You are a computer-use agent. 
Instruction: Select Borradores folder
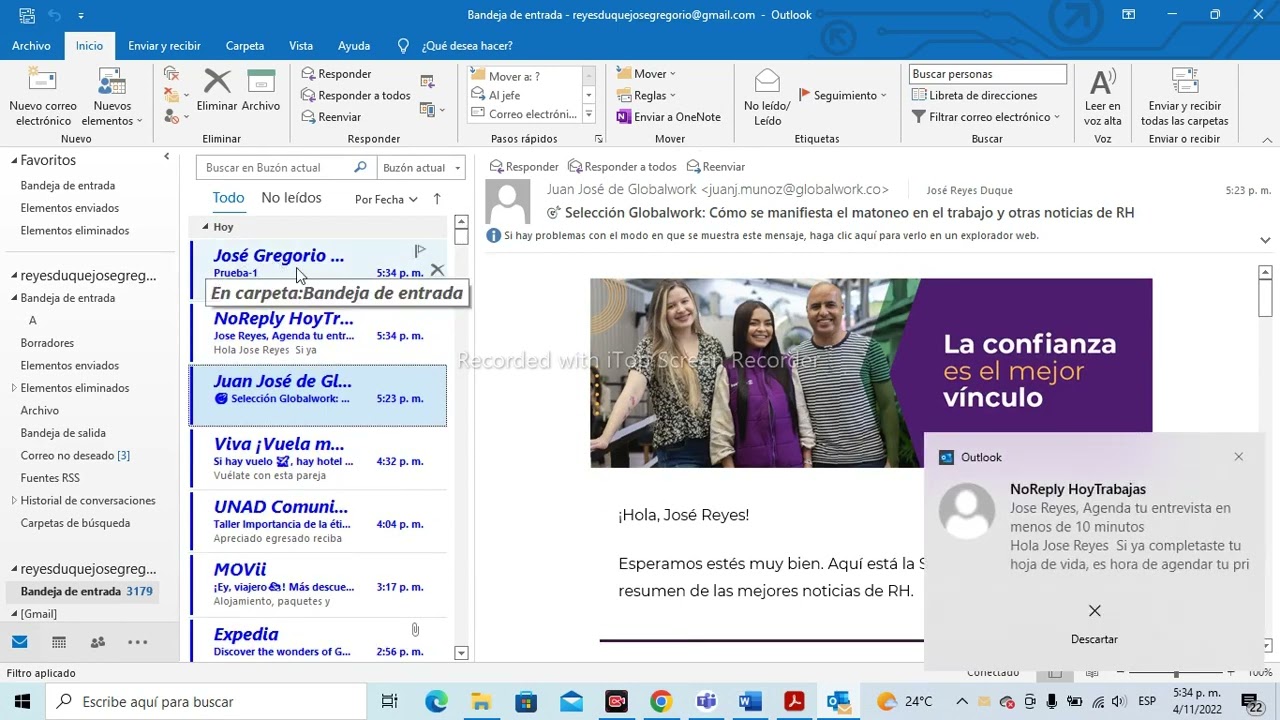click(47, 343)
